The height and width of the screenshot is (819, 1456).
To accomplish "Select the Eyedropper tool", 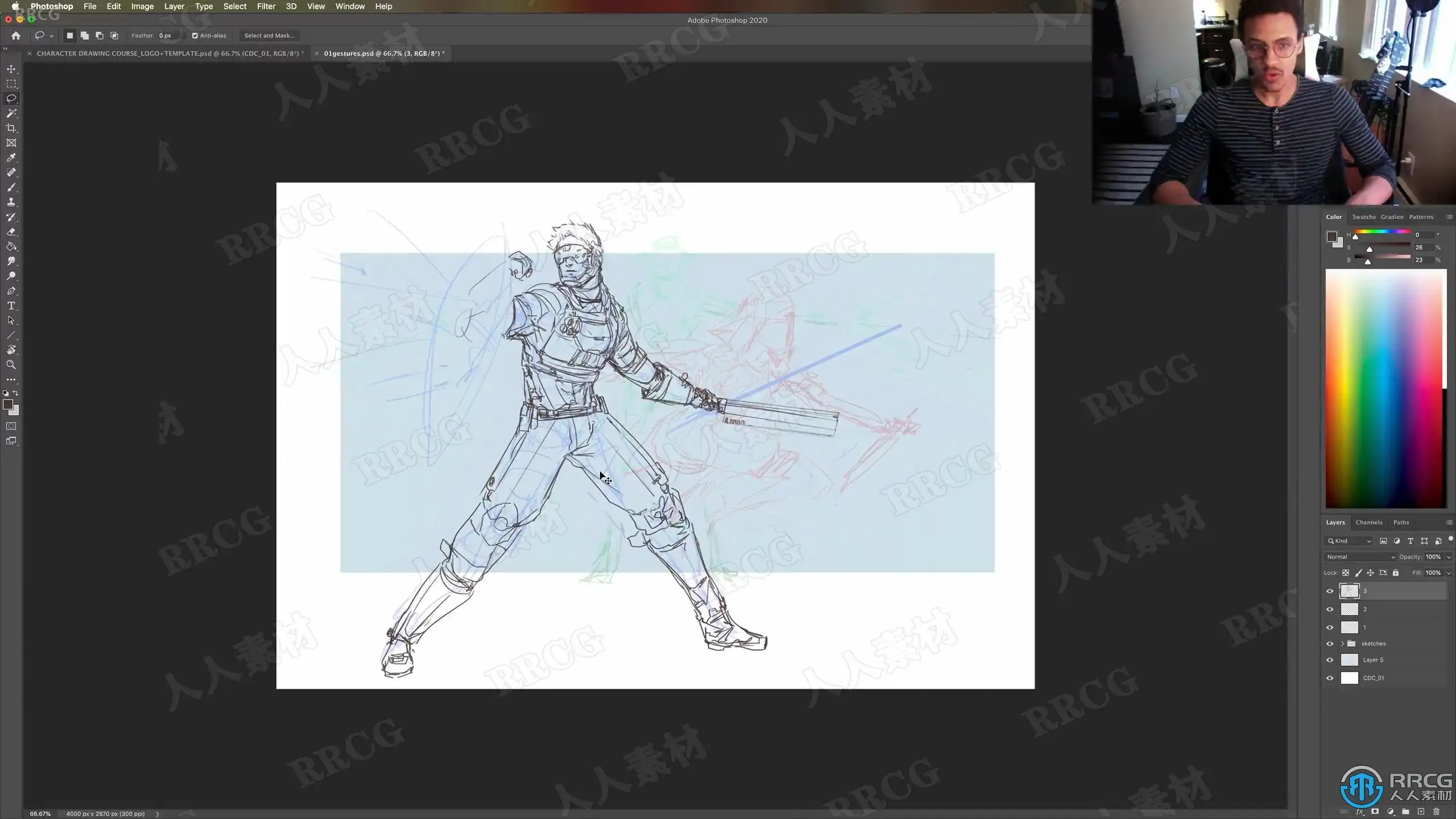I will (11, 158).
